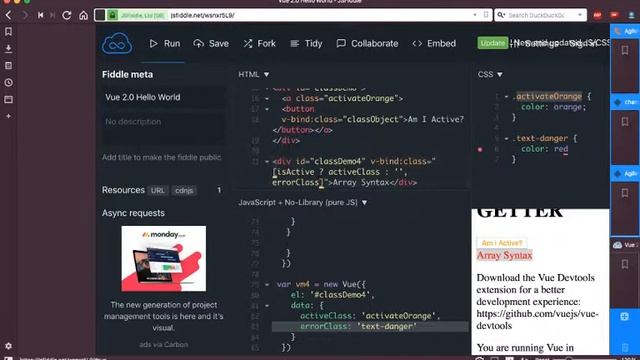Click the red Array Syntax result text
Screen dimensions: 640x360
[x=504, y=256]
